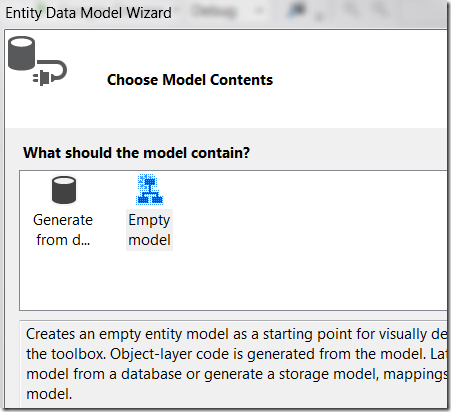
Task: Click the "Choose Model Contents" heading
Action: tap(190, 80)
